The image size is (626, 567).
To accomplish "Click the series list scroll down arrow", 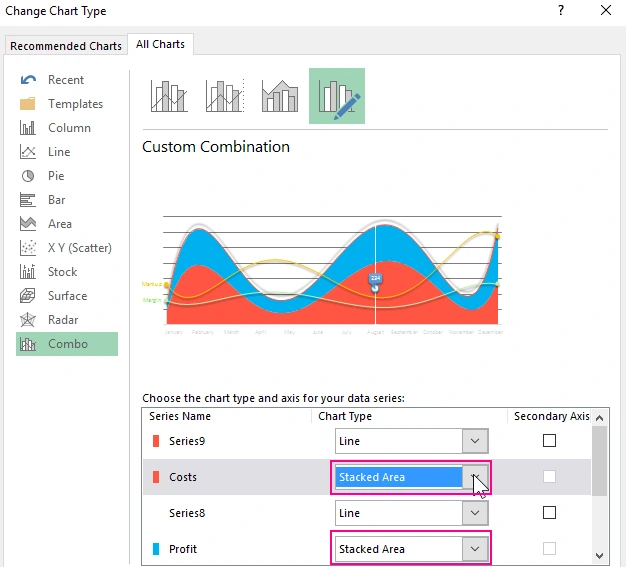I will point(599,555).
